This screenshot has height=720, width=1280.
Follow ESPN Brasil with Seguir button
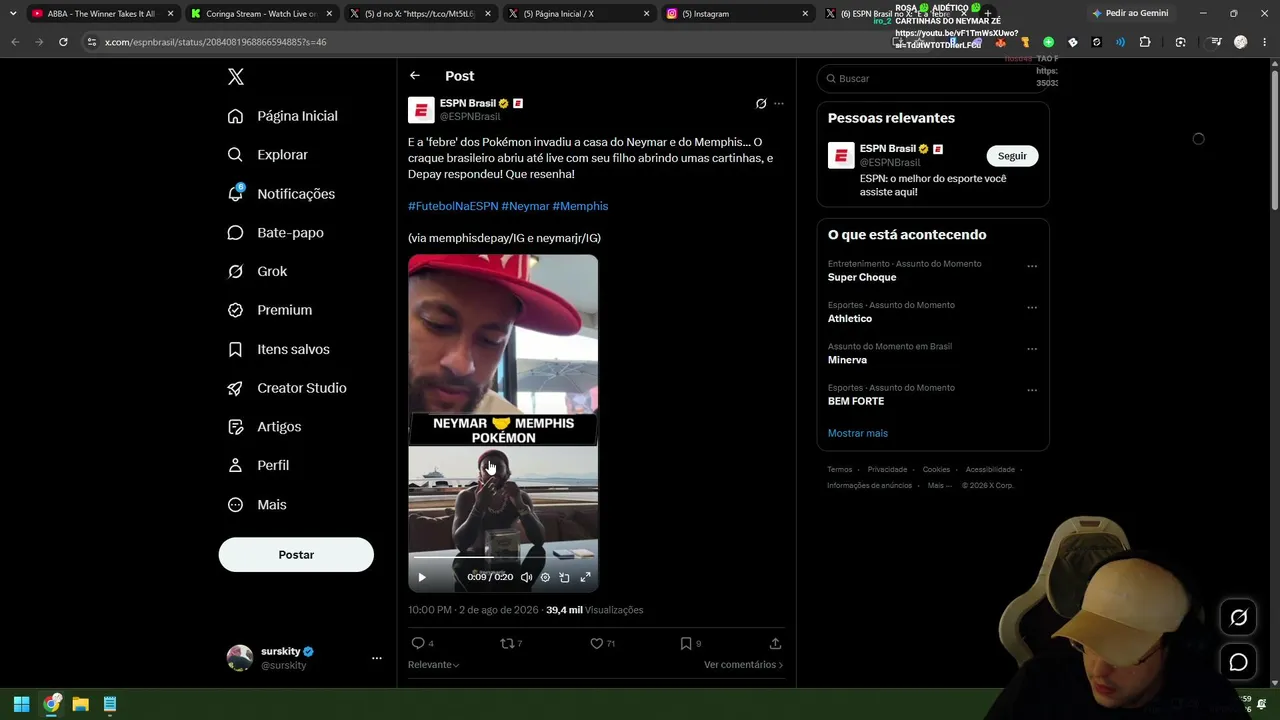pos(1012,156)
